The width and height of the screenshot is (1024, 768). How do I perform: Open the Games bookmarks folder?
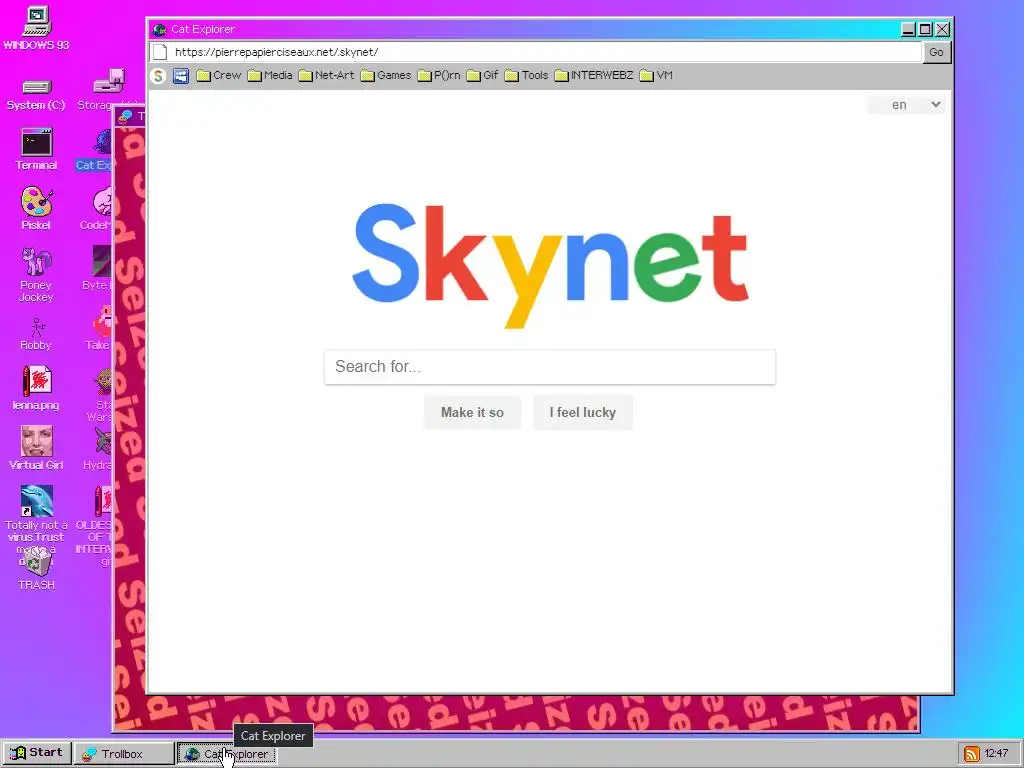click(x=386, y=75)
